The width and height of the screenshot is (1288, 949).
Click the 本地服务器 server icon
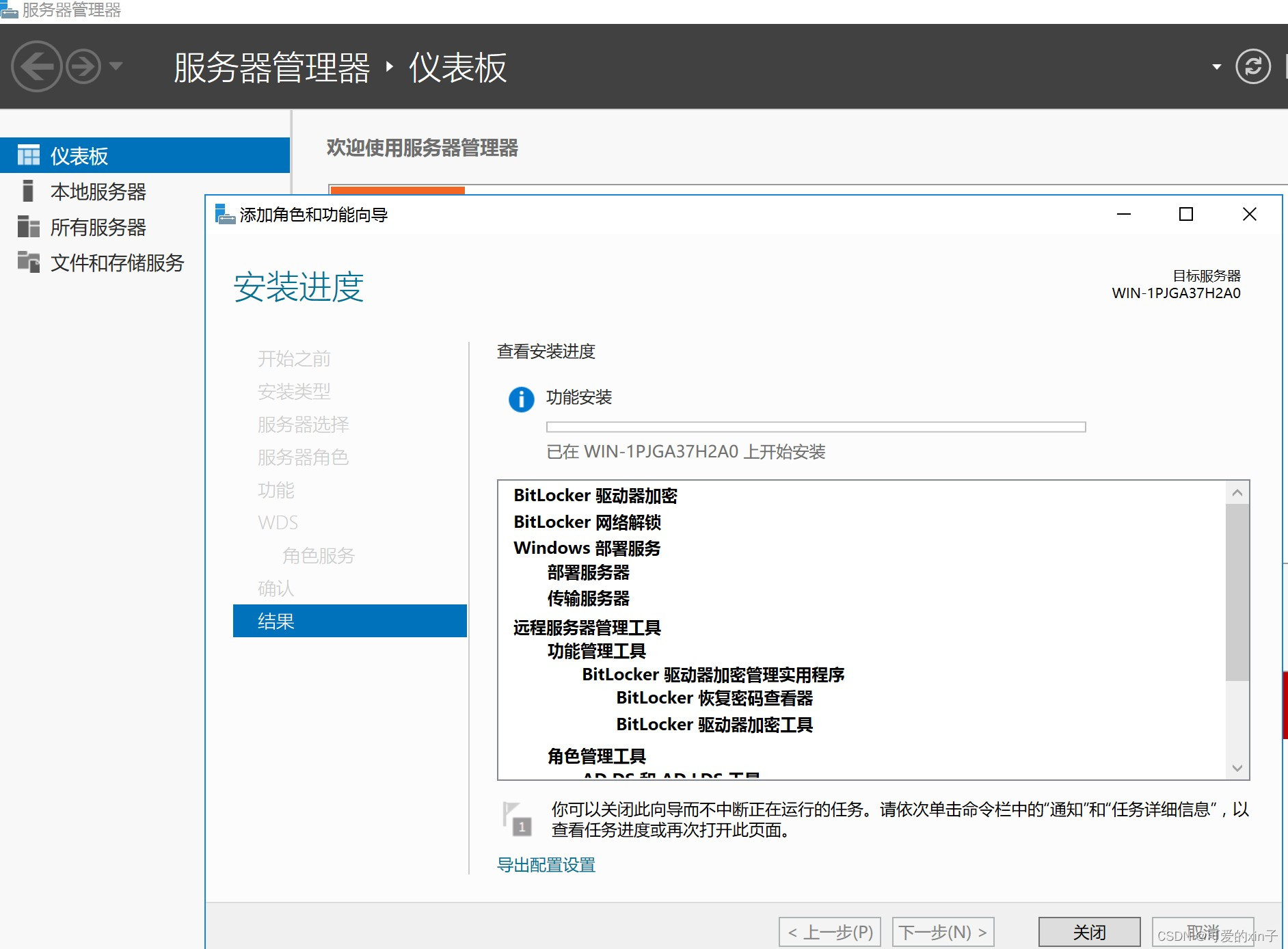tap(28, 191)
